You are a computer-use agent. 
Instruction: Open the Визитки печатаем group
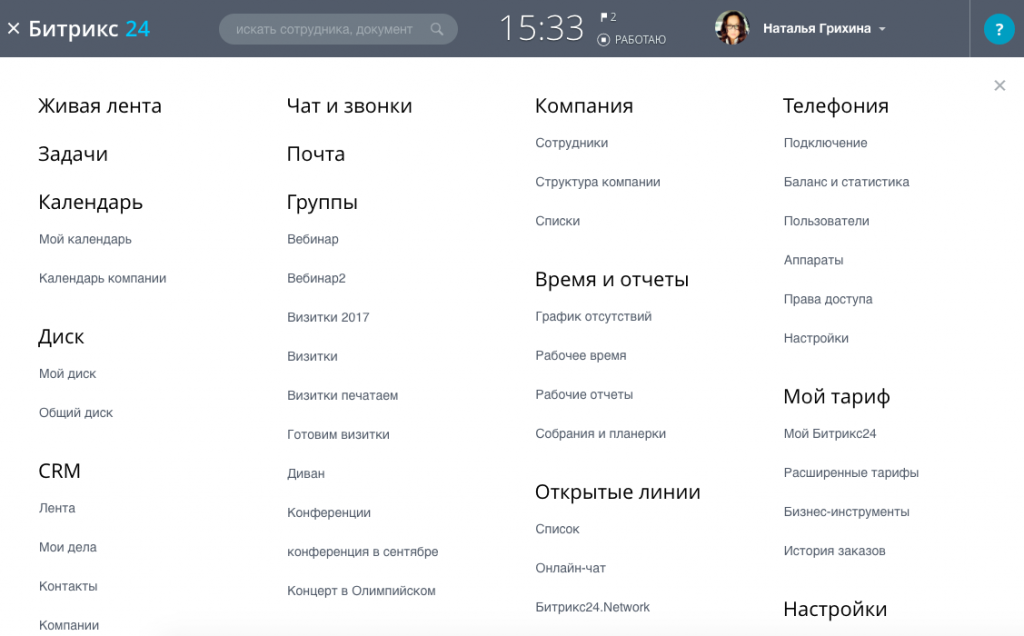[342, 396]
